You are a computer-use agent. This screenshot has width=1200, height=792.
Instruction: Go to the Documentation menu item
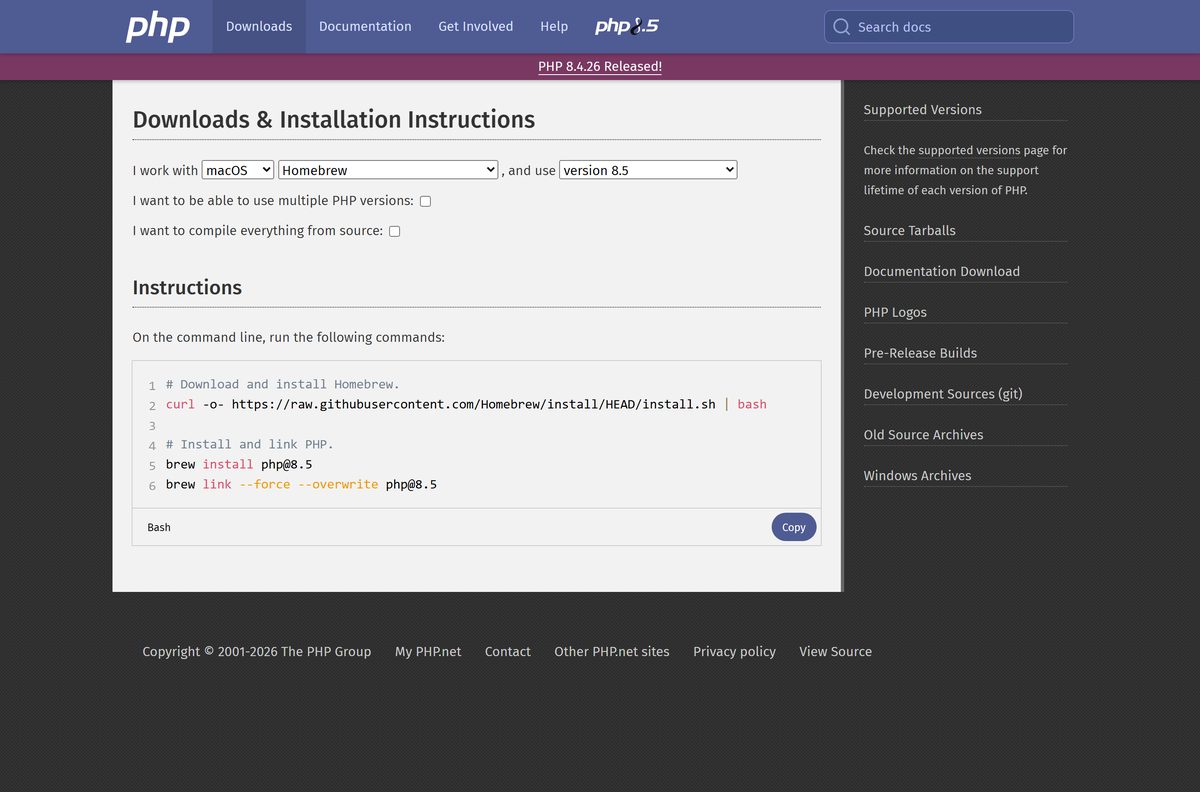tap(365, 27)
